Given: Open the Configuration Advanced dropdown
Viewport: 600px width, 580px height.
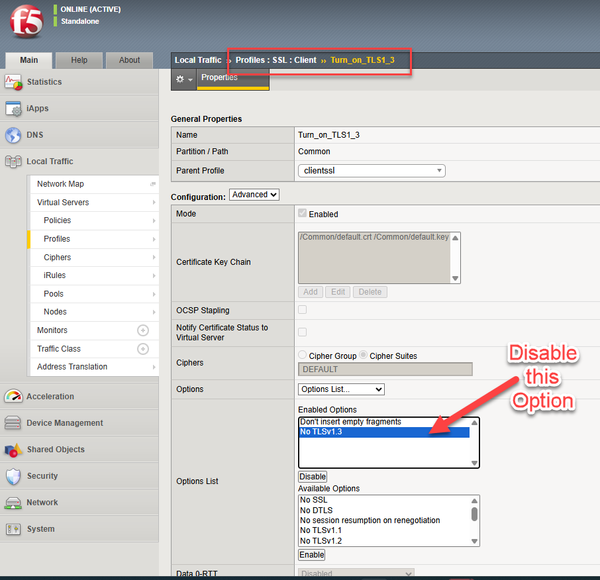Looking at the screenshot, I should pos(254,195).
